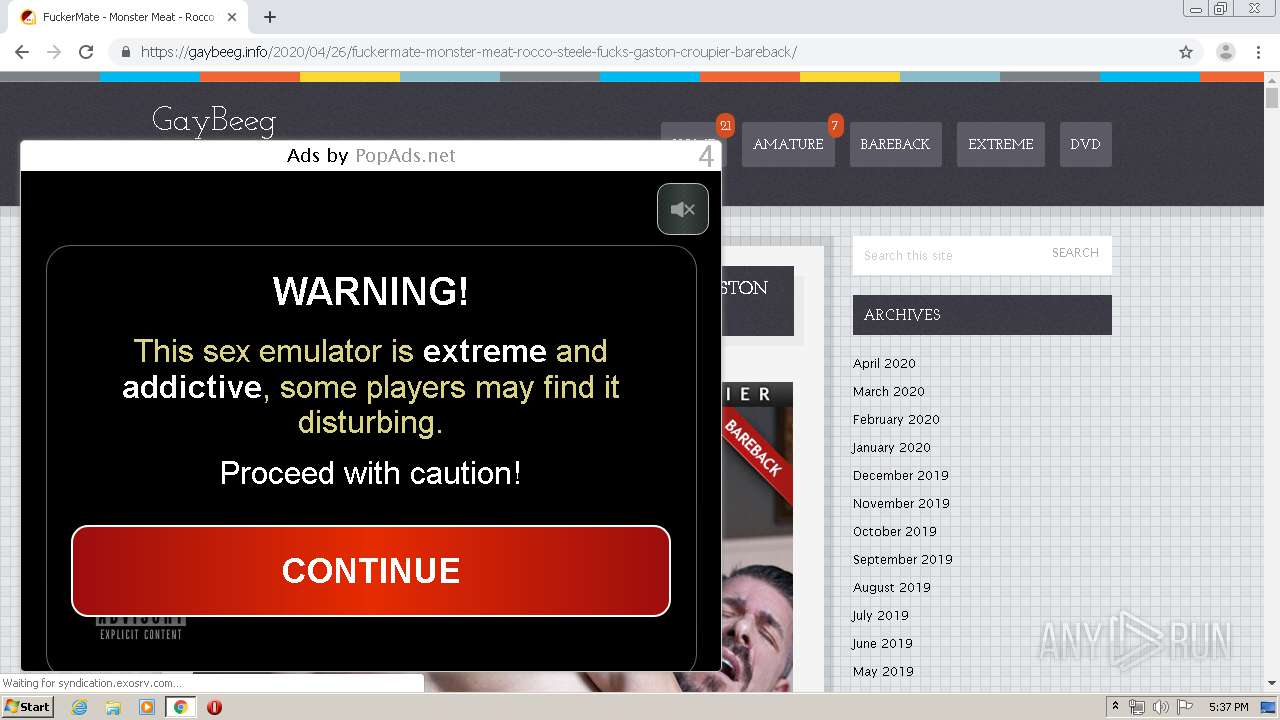The height and width of the screenshot is (720, 1280).
Task: Unmute the ad using the speaker icon
Action: tap(683, 209)
